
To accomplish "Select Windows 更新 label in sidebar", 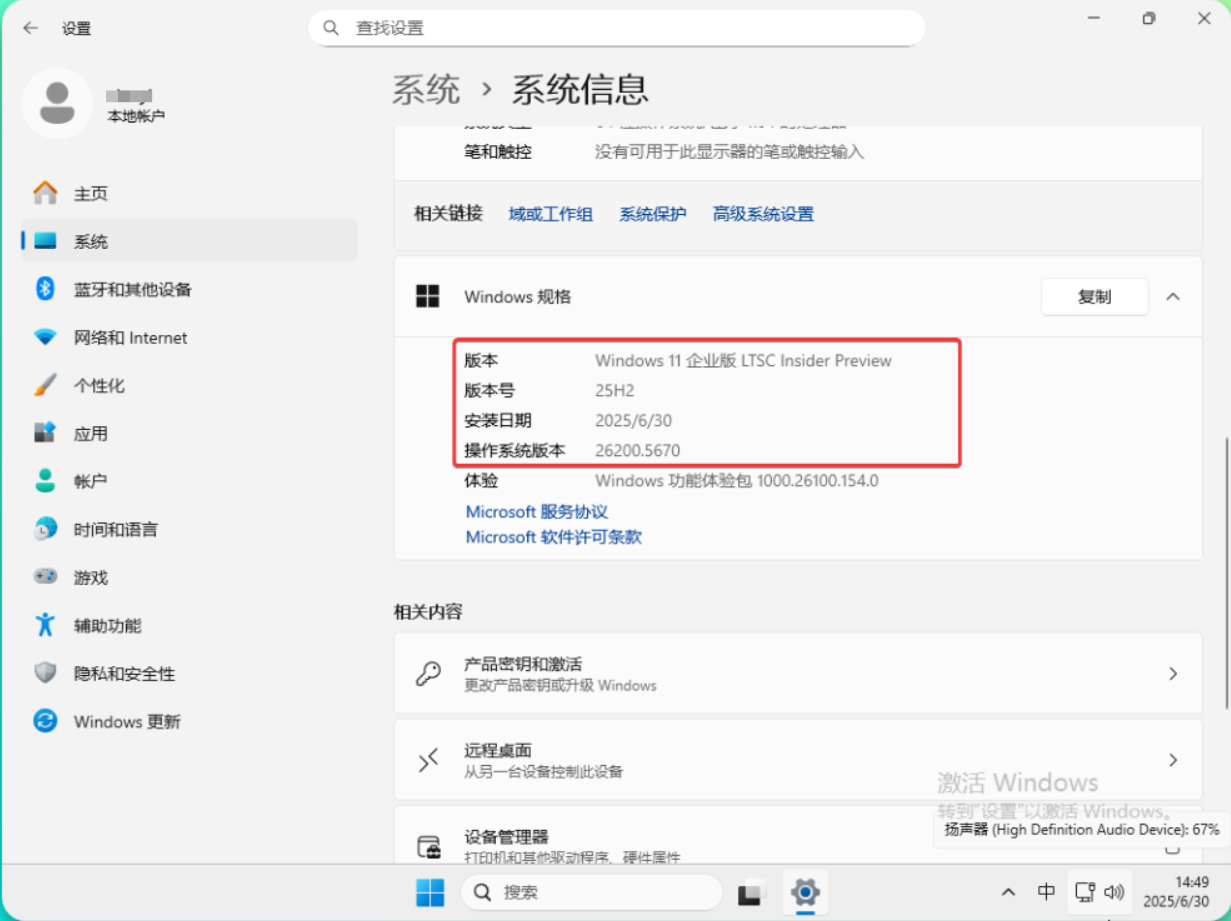I will [x=127, y=722].
